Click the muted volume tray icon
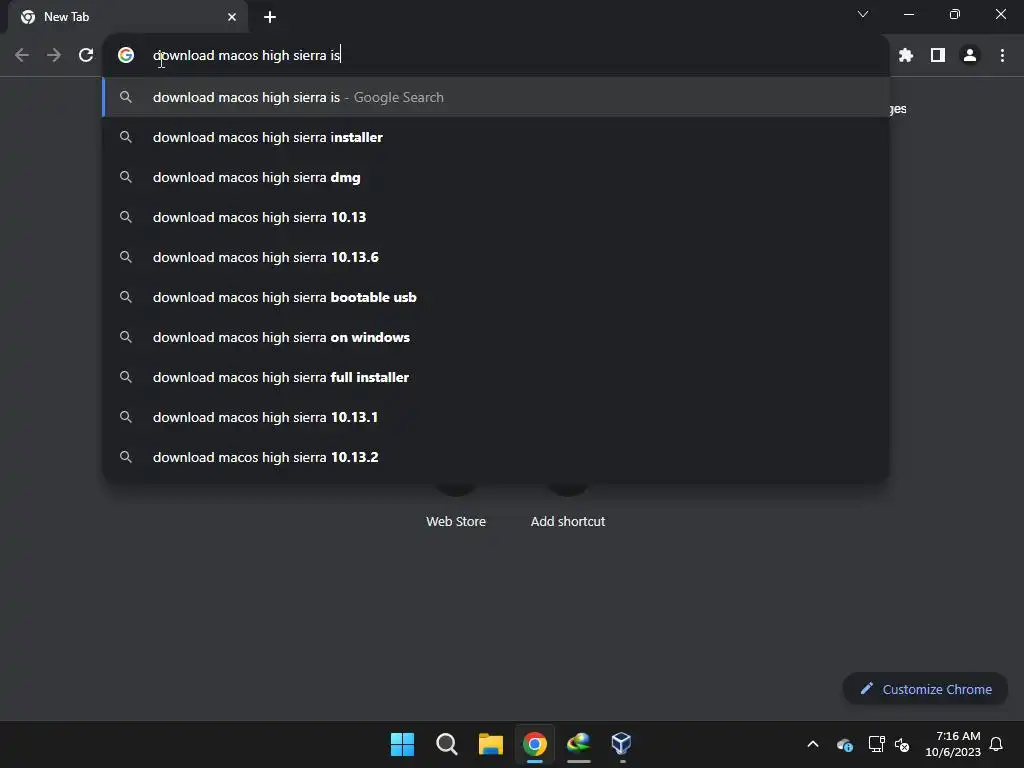 point(902,744)
